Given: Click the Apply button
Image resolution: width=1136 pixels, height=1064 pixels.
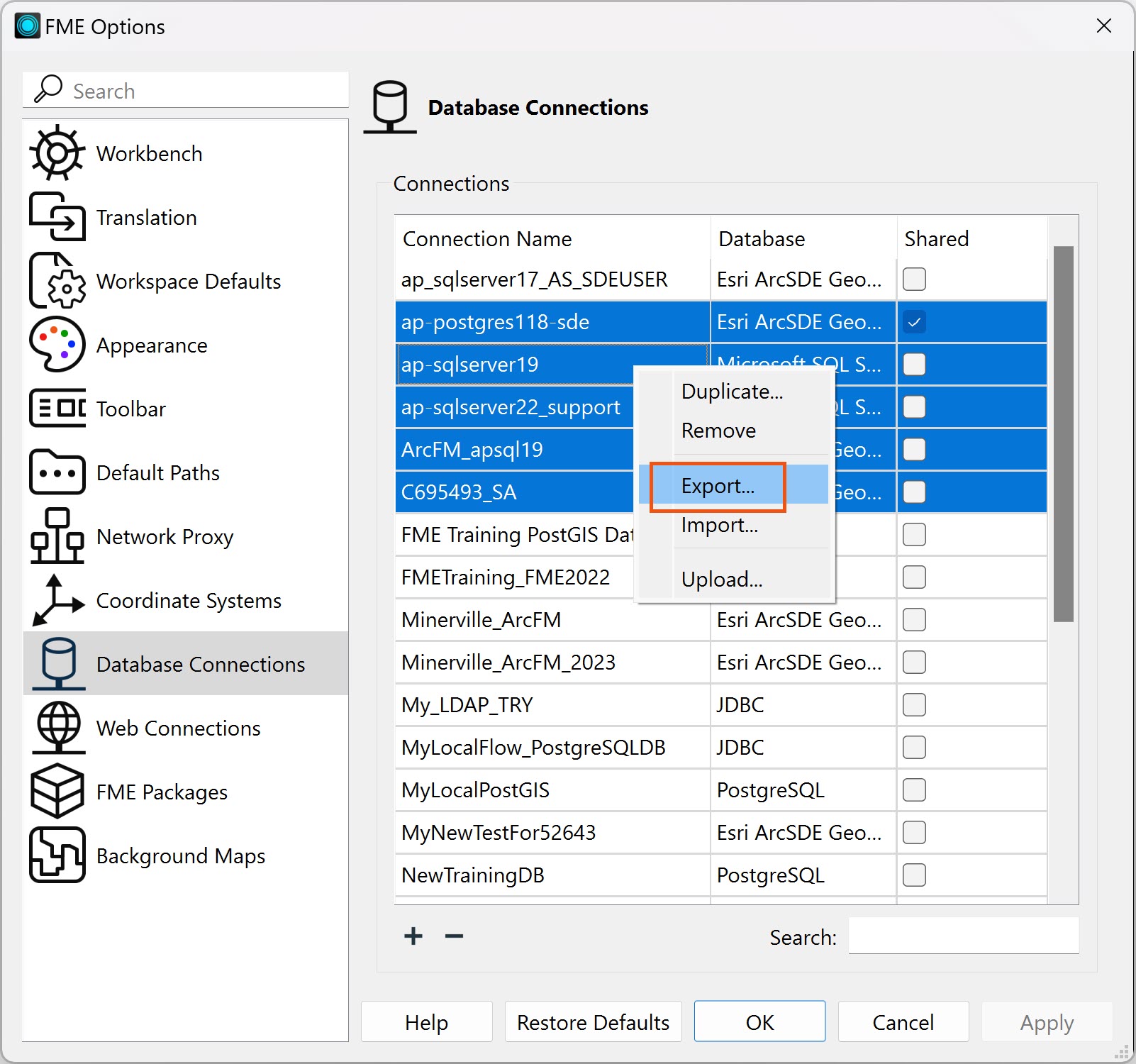Looking at the screenshot, I should click(1047, 1022).
